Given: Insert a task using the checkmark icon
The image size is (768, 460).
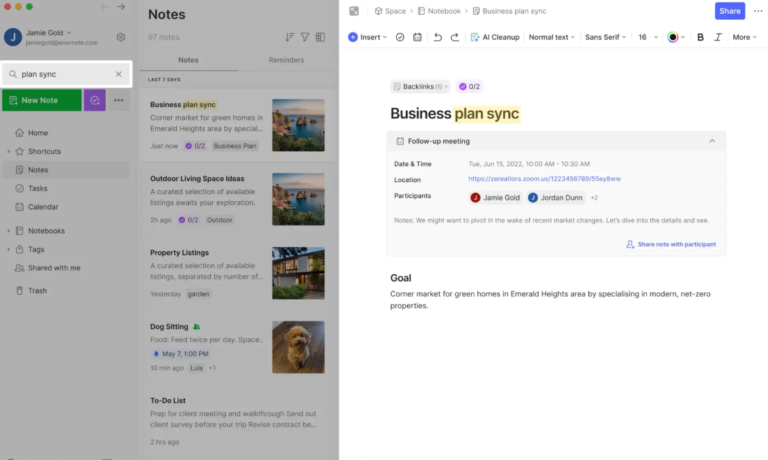Looking at the screenshot, I should 400,37.
